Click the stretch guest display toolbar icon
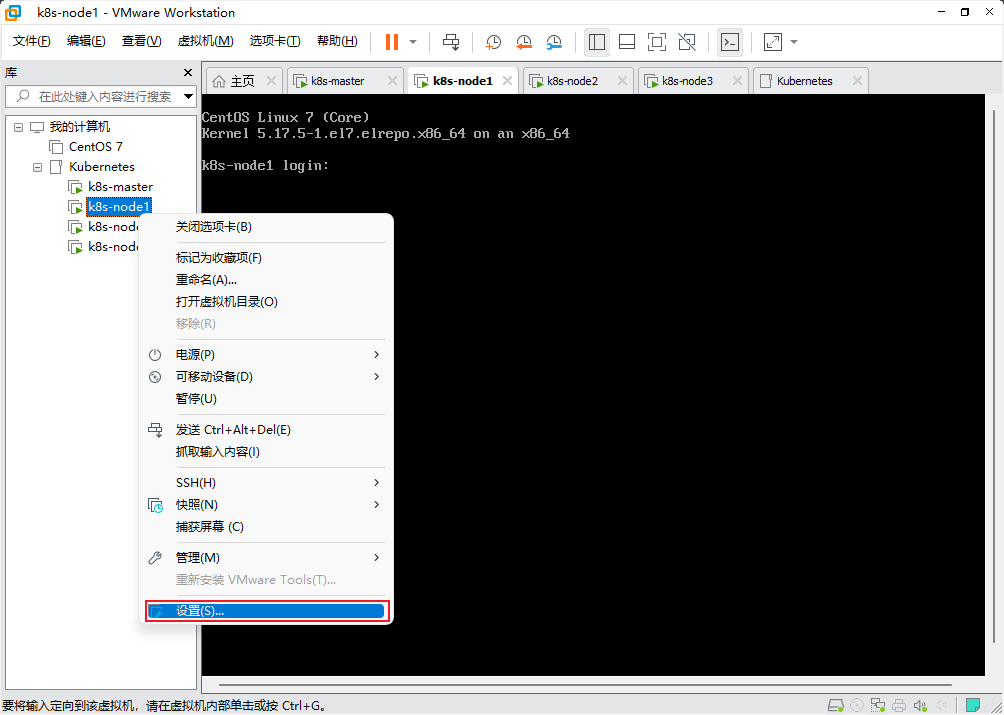Screen dimensions: 1004x715 (773, 42)
